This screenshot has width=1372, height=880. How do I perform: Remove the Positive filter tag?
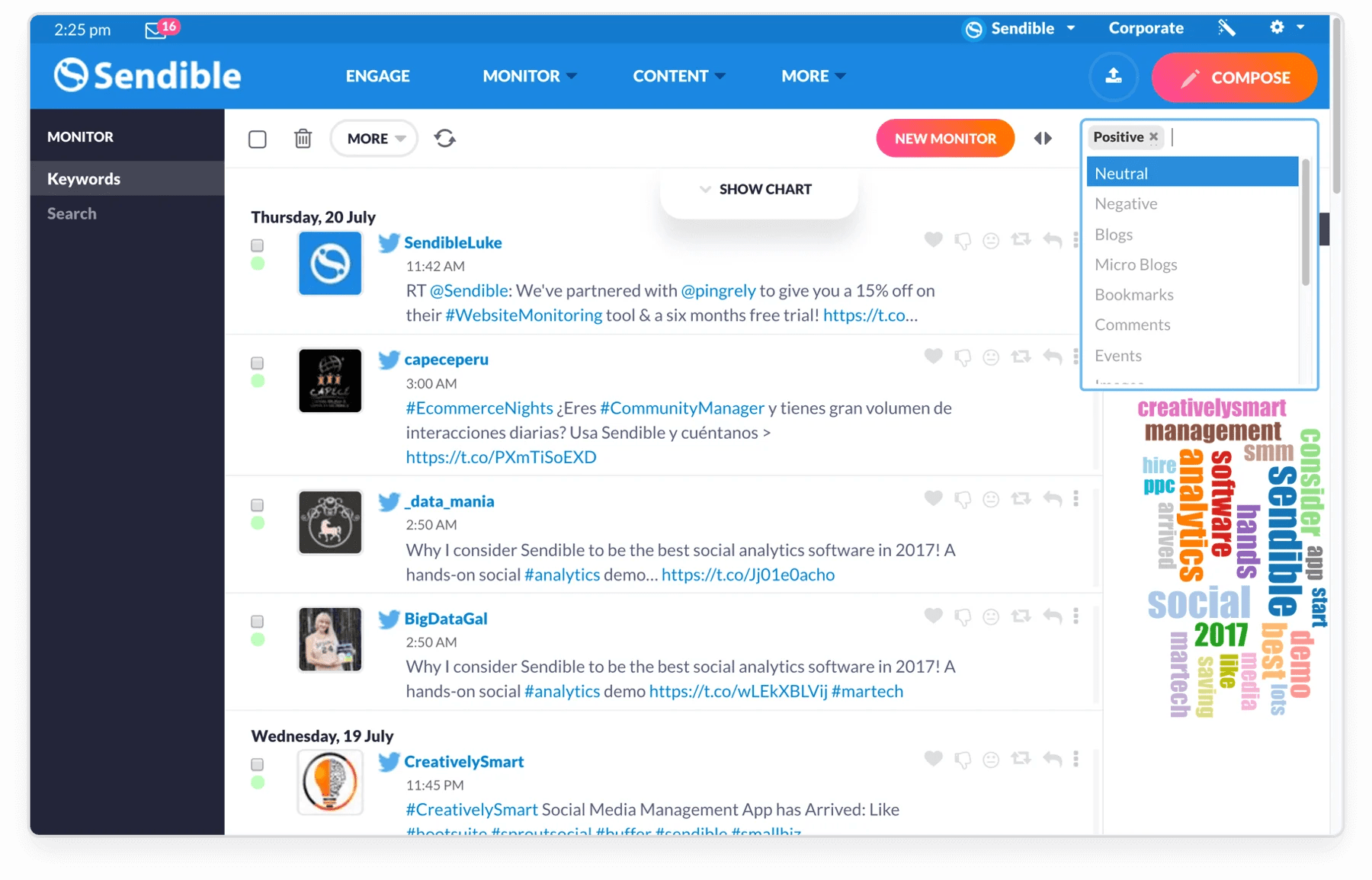[1153, 136]
